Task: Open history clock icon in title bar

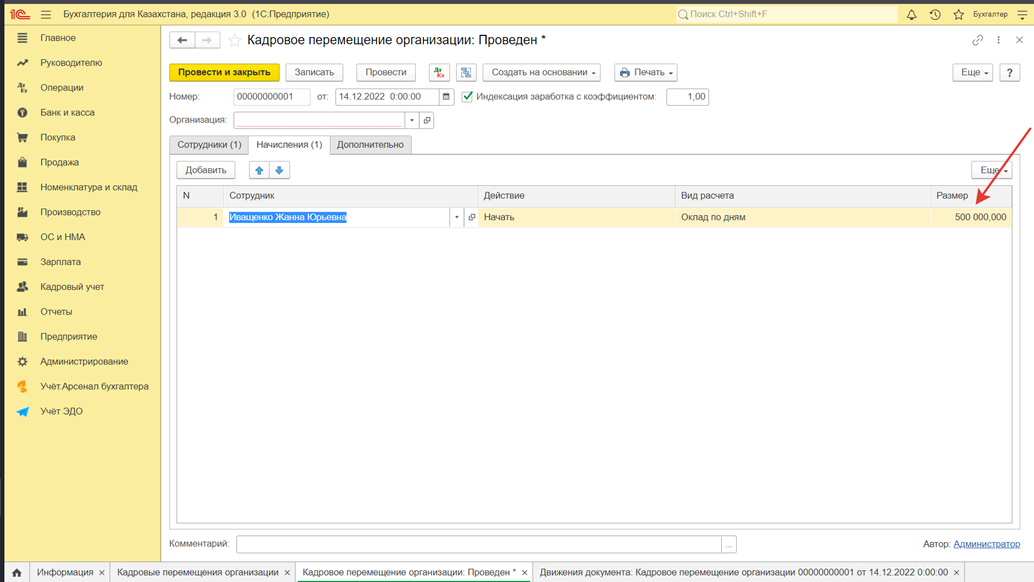Action: tap(935, 14)
